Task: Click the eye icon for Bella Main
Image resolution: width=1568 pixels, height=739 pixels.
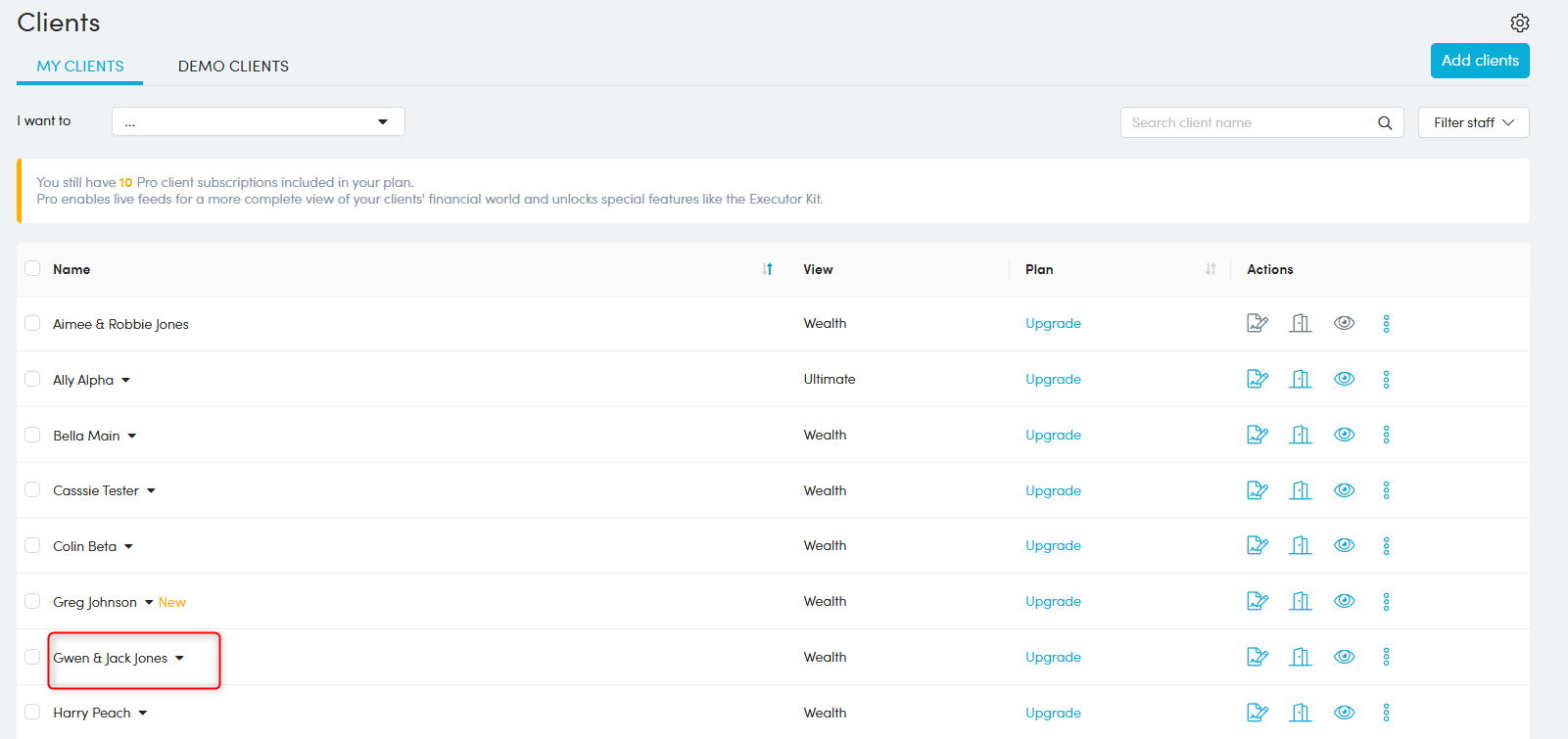Action: tap(1344, 435)
